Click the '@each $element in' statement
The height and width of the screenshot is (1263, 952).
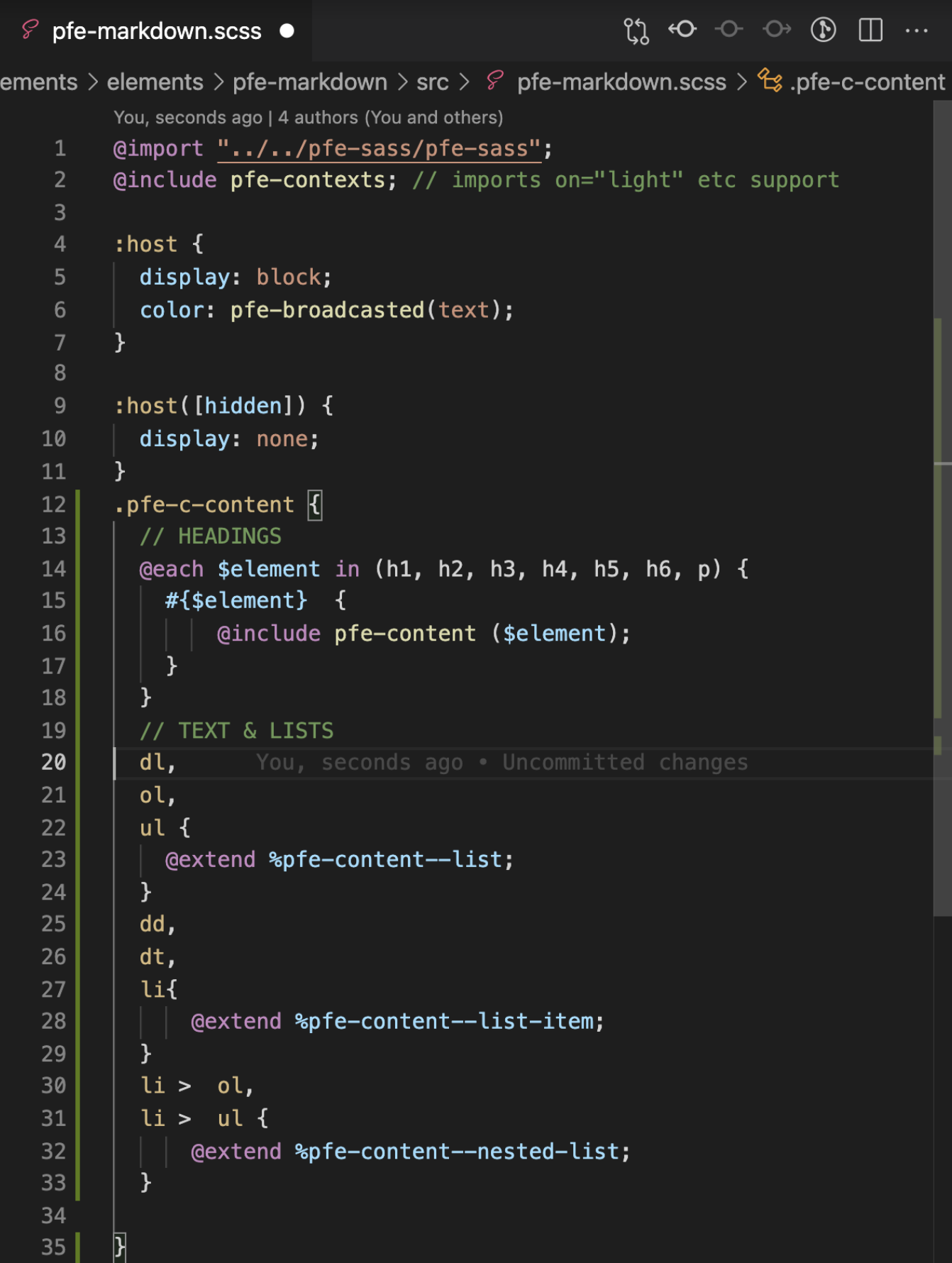250,569
